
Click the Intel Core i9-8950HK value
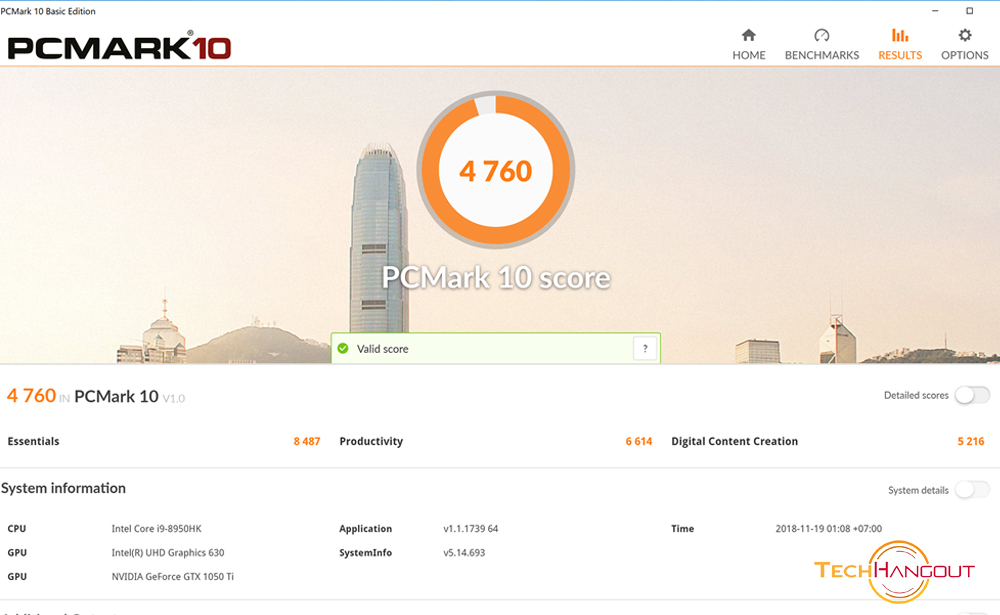pos(156,528)
